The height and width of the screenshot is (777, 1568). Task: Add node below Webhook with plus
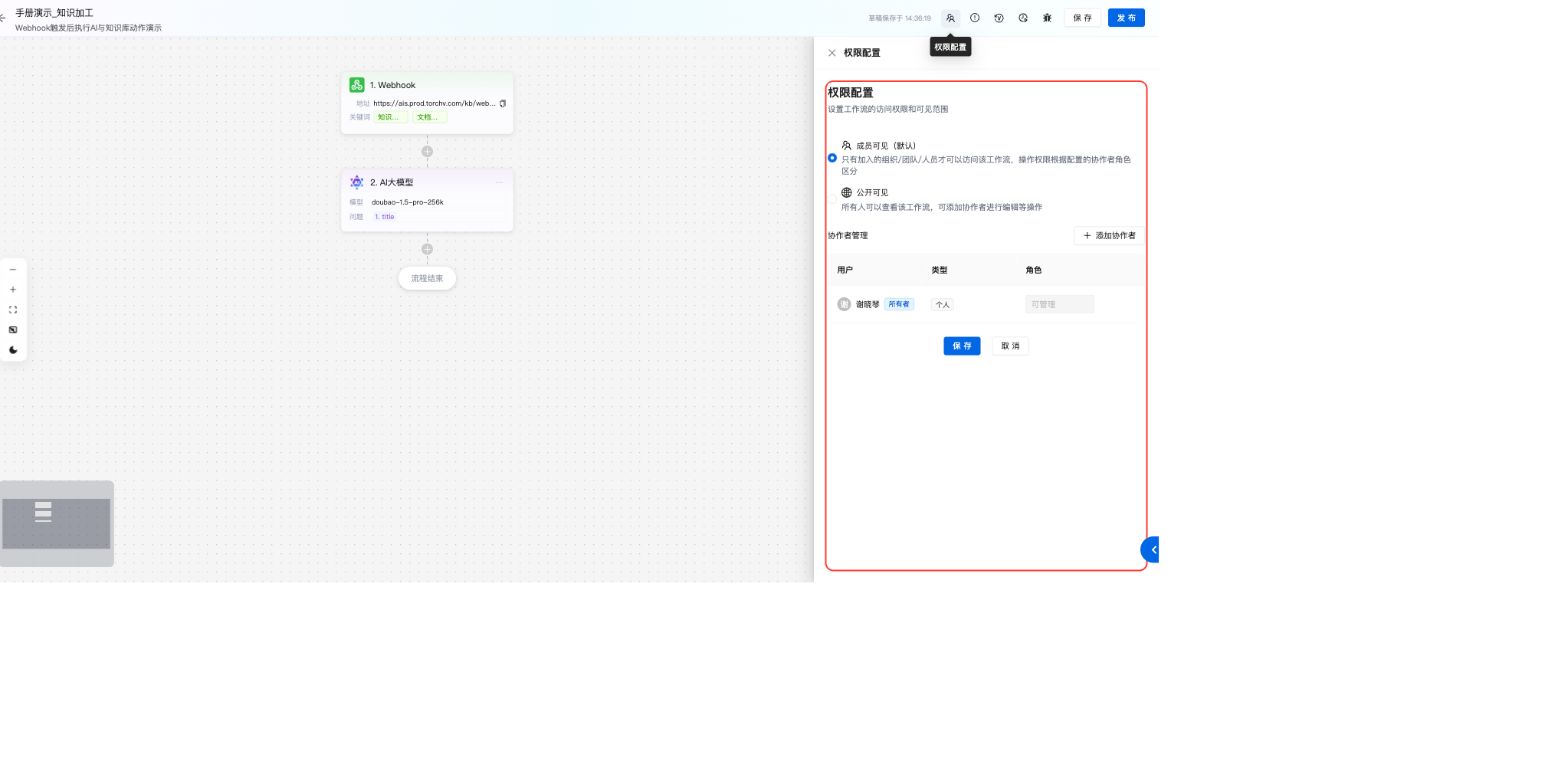tap(427, 152)
